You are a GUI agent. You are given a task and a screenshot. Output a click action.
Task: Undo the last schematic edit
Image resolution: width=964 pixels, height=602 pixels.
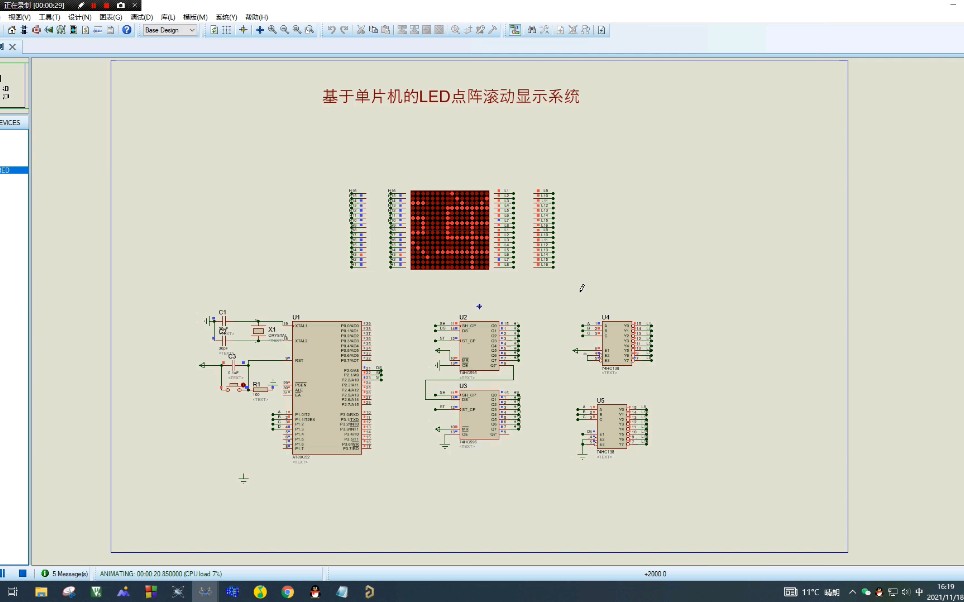332,30
